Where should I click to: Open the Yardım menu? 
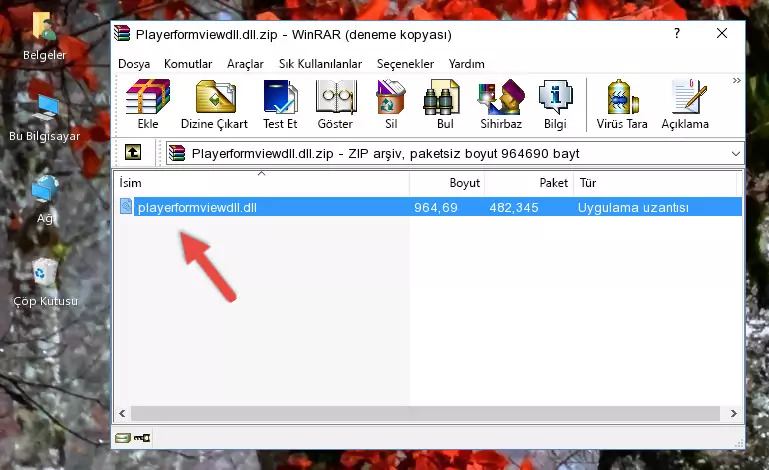[466, 64]
